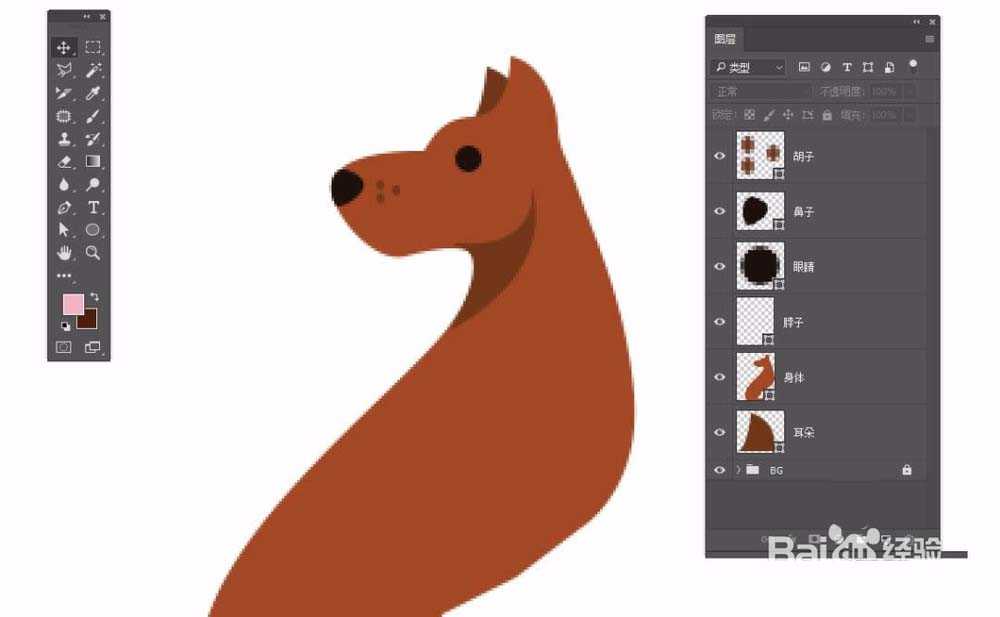
Task: Open the layers panel flyout menu
Action: click(929, 40)
